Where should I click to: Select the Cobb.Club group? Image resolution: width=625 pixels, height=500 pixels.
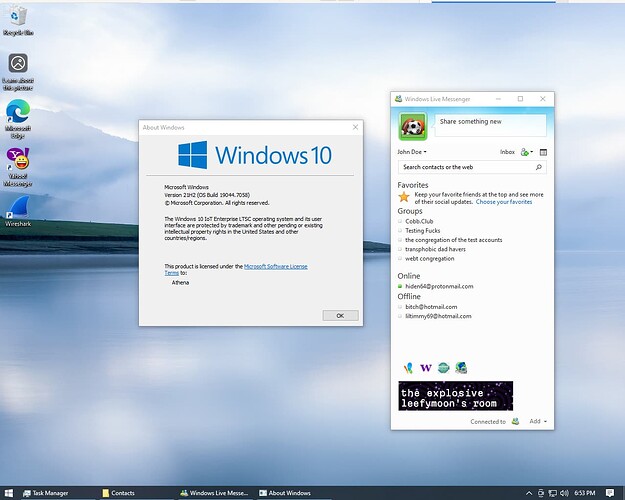click(419, 221)
